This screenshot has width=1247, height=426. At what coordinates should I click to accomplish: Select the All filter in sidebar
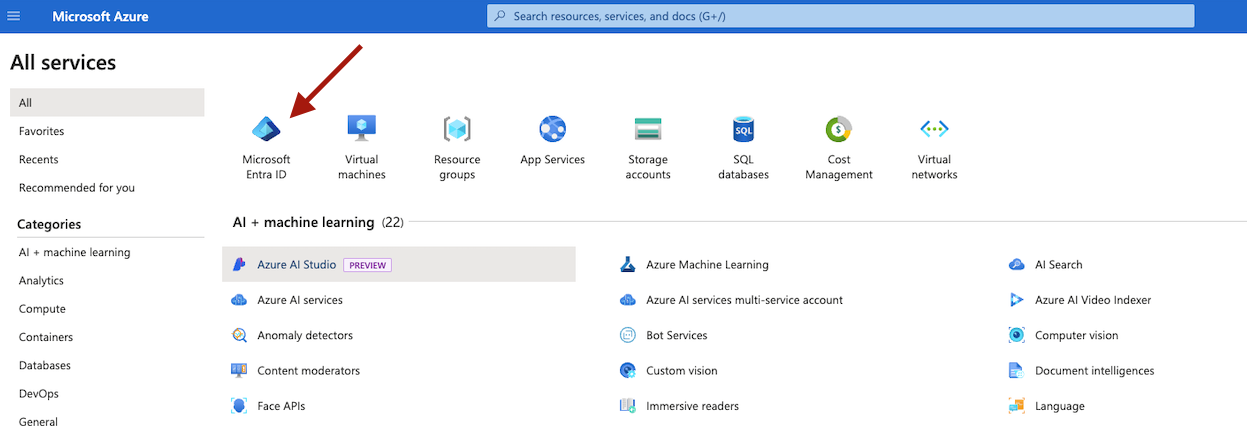107,103
